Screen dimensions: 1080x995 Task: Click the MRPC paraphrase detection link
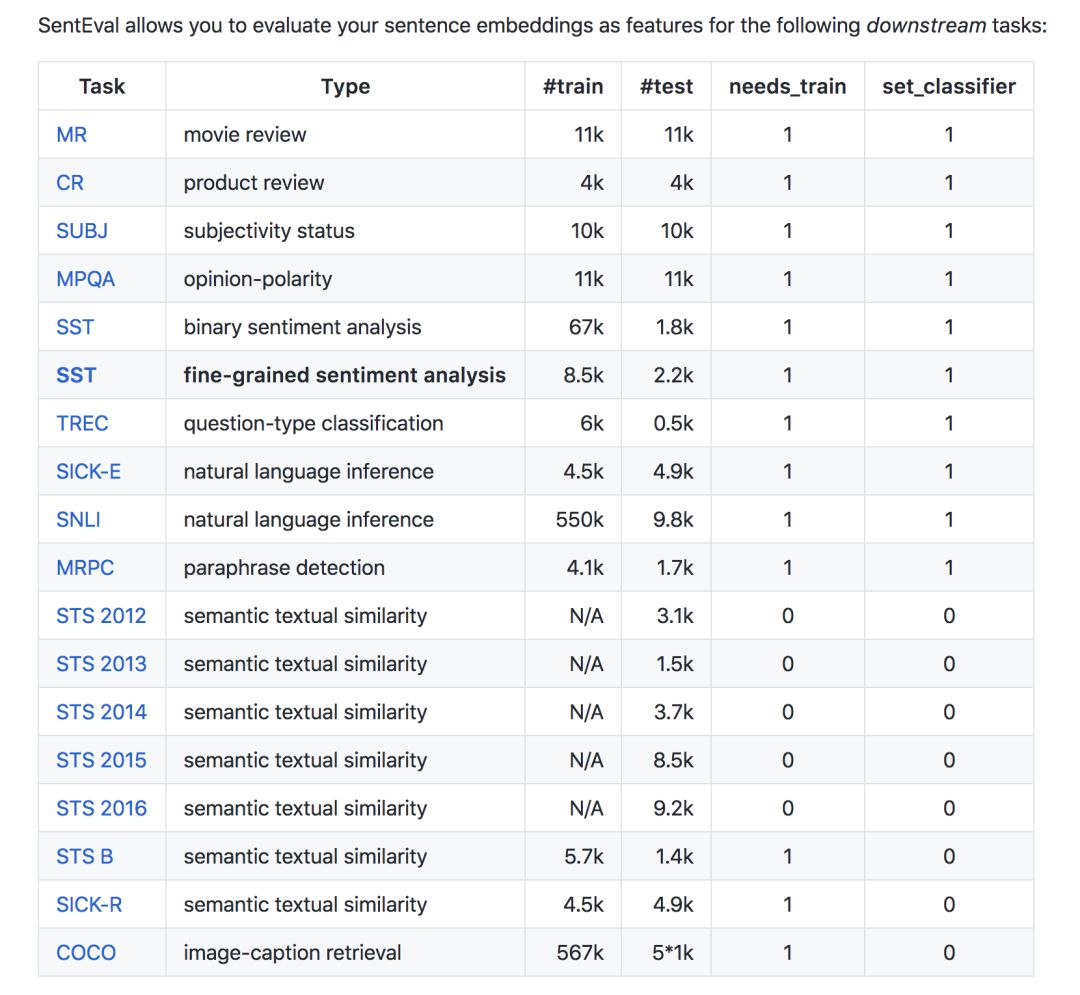[85, 568]
